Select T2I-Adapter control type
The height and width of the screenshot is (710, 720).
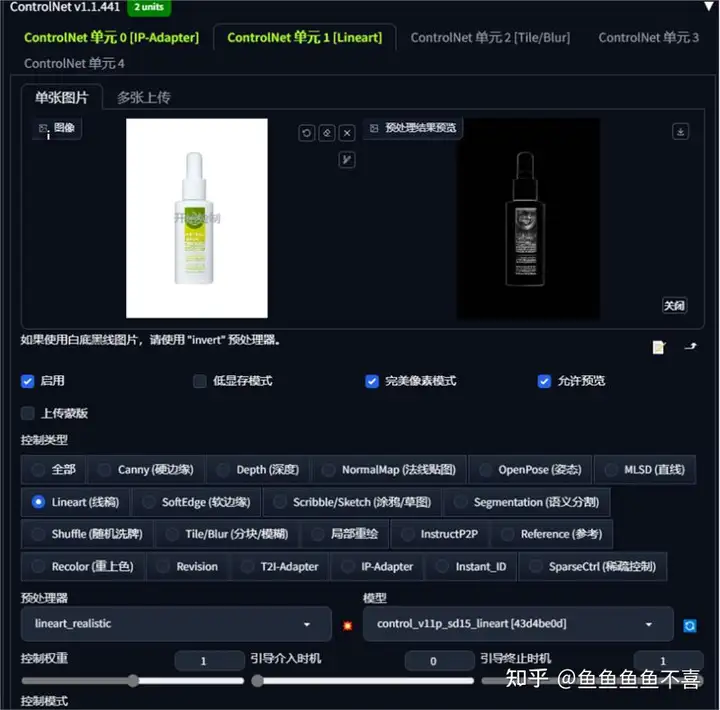point(280,567)
